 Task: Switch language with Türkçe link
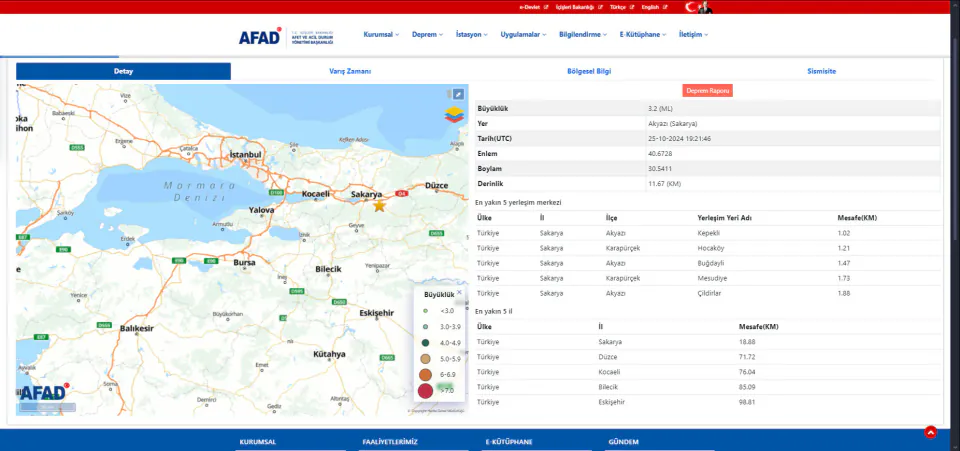(x=618, y=7)
